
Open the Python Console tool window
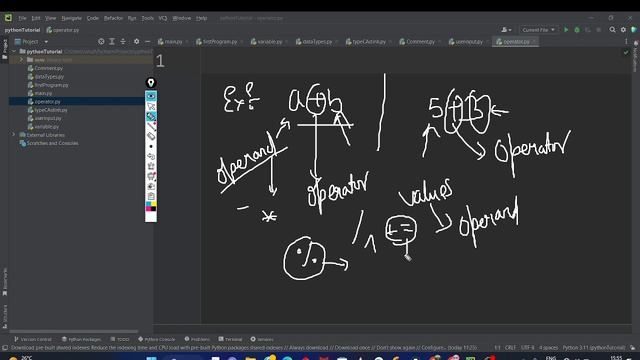coord(157,339)
